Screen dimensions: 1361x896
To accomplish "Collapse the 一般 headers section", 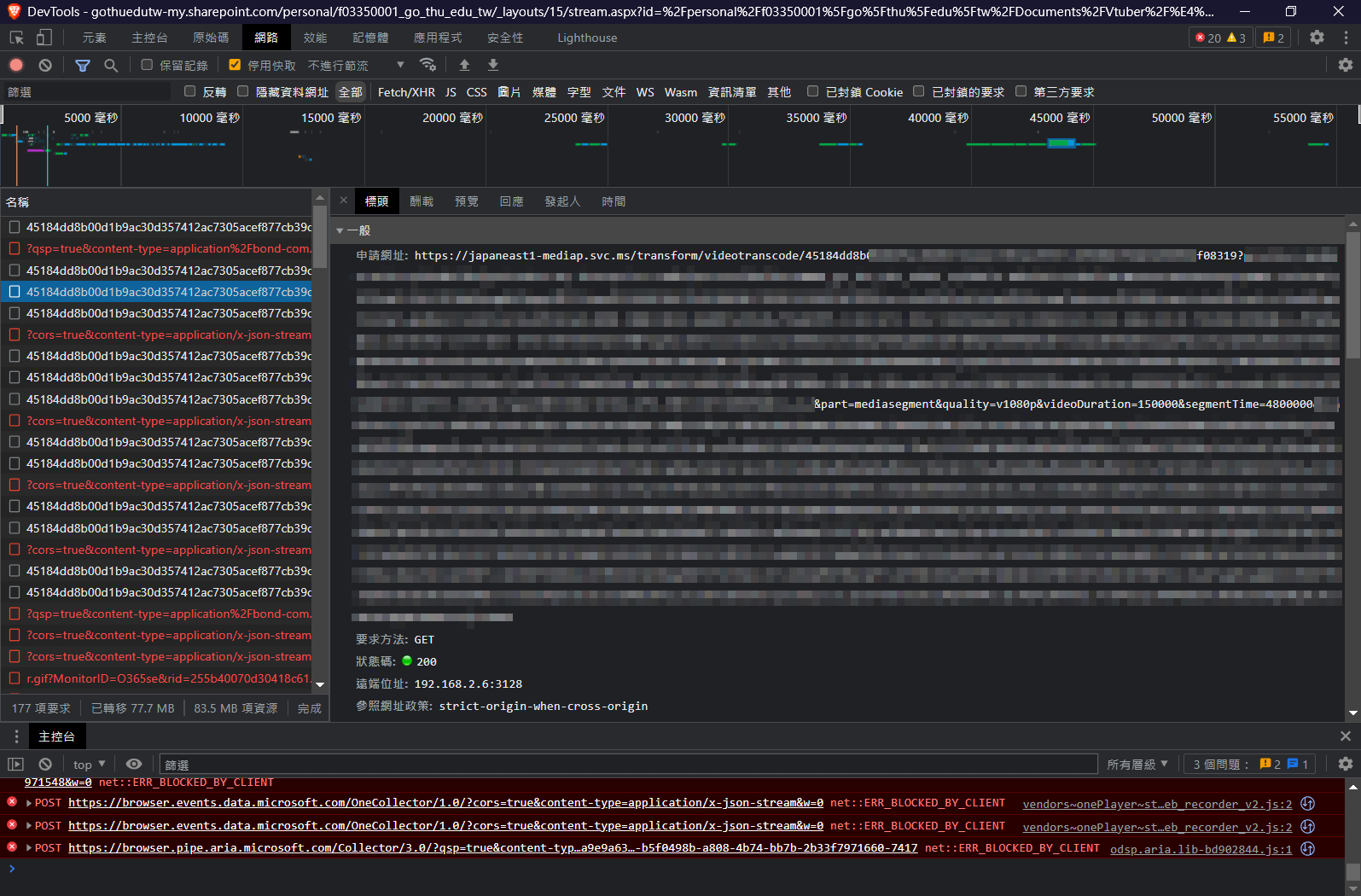I will pos(340,230).
